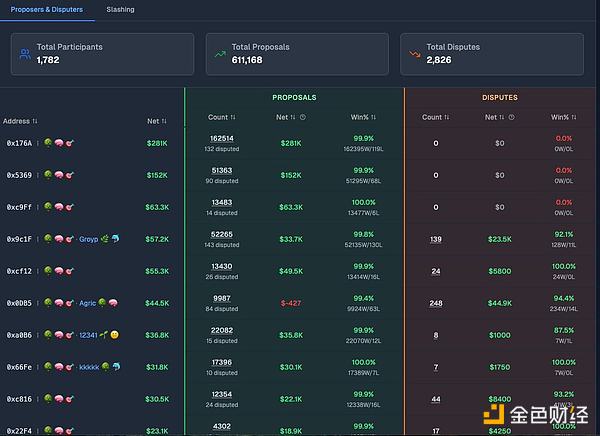
Task: Open proposal count 162514 link
Action: [221, 139]
